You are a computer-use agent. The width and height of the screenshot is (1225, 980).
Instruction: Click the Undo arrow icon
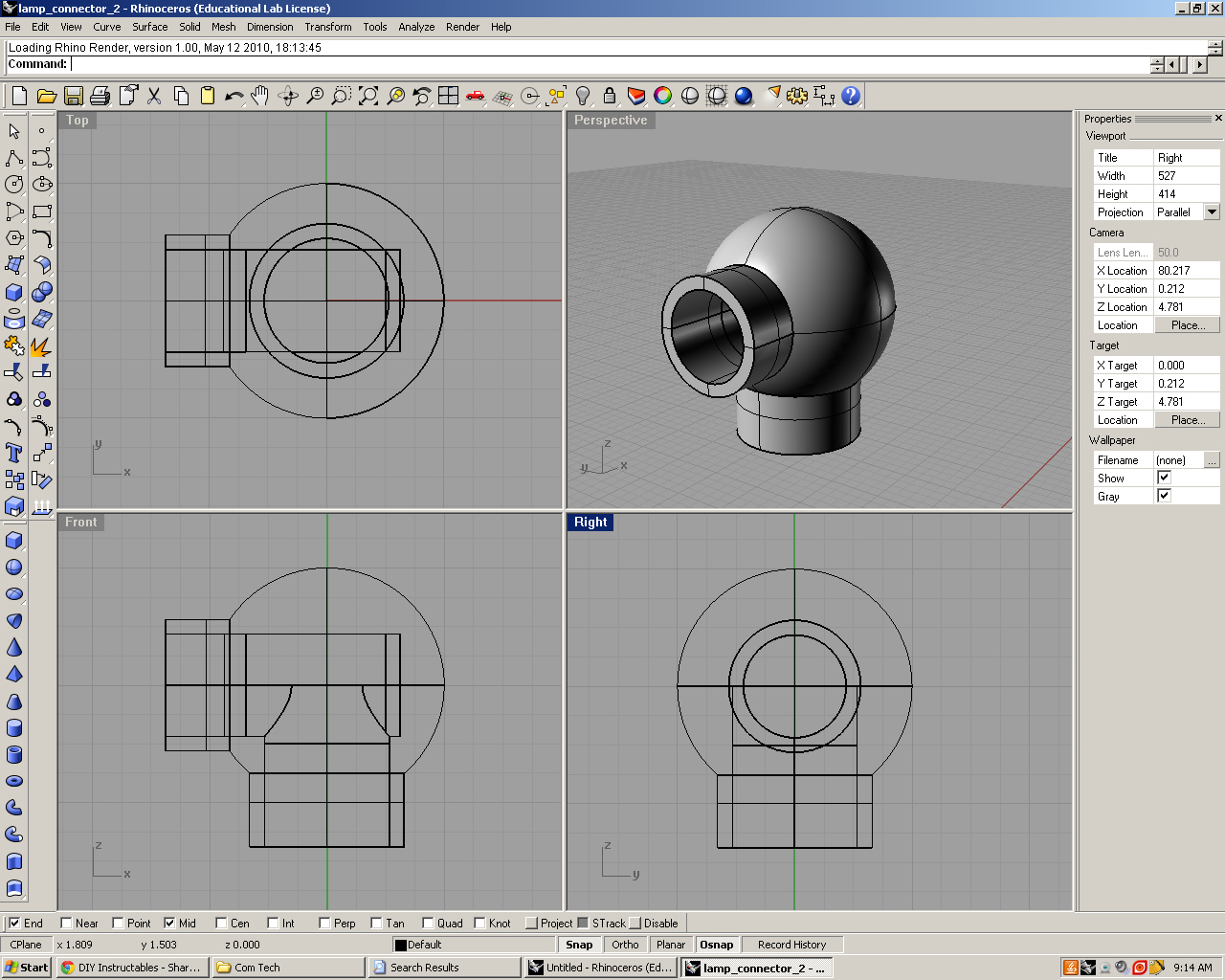coord(234,96)
